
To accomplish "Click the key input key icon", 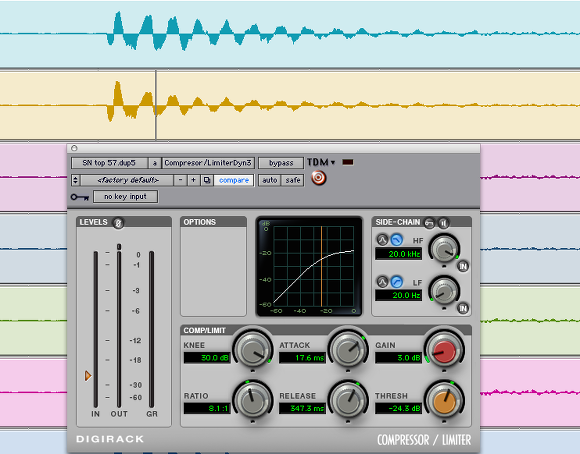I will (x=80, y=197).
